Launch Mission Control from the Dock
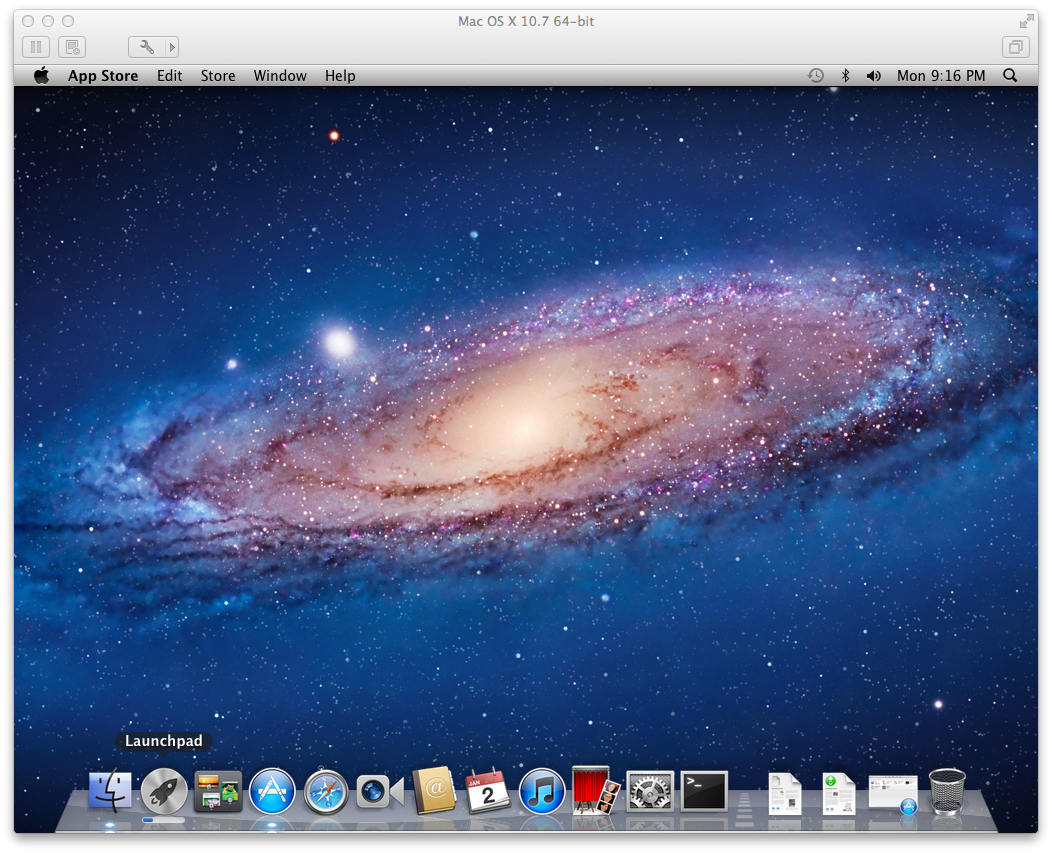Screen dimensions: 1052x853 218,791
